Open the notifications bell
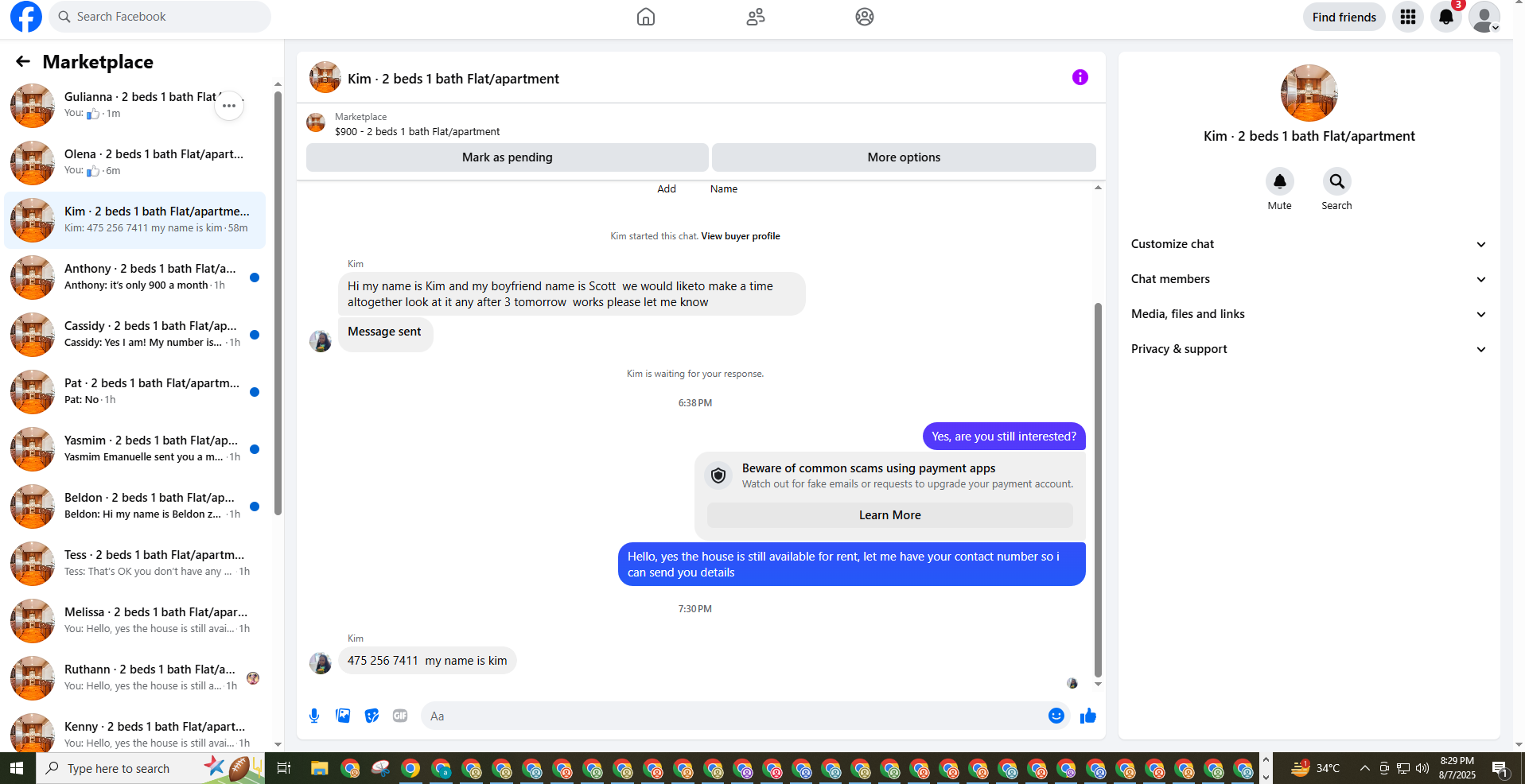The width and height of the screenshot is (1525, 784). (1446, 17)
